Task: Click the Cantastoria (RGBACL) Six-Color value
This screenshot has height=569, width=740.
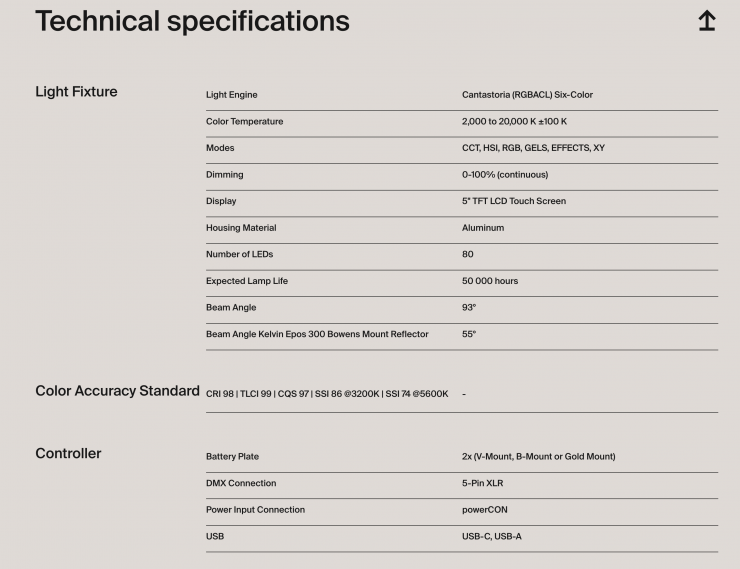Action: (x=527, y=95)
